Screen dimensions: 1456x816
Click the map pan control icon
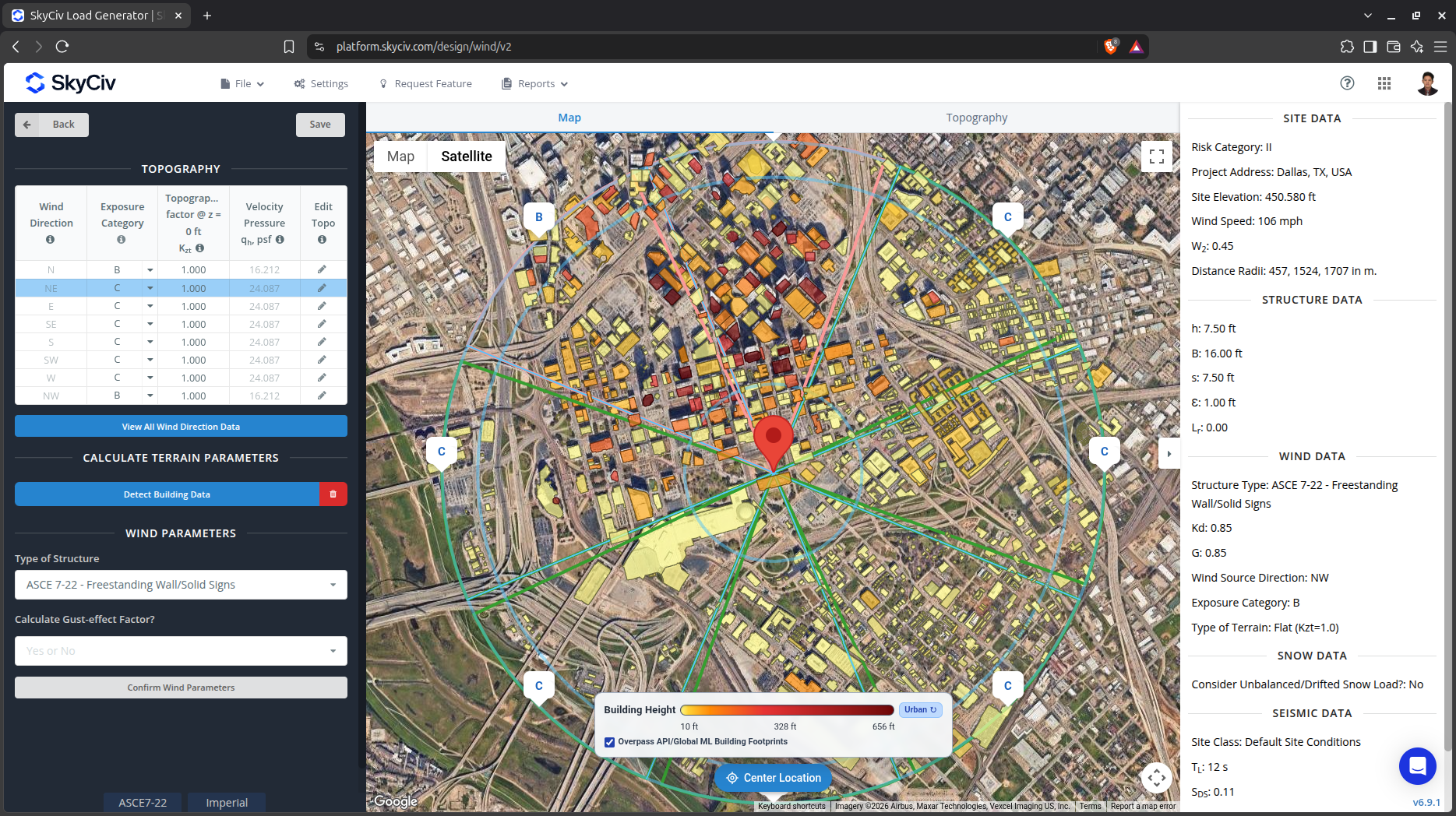click(x=1157, y=777)
